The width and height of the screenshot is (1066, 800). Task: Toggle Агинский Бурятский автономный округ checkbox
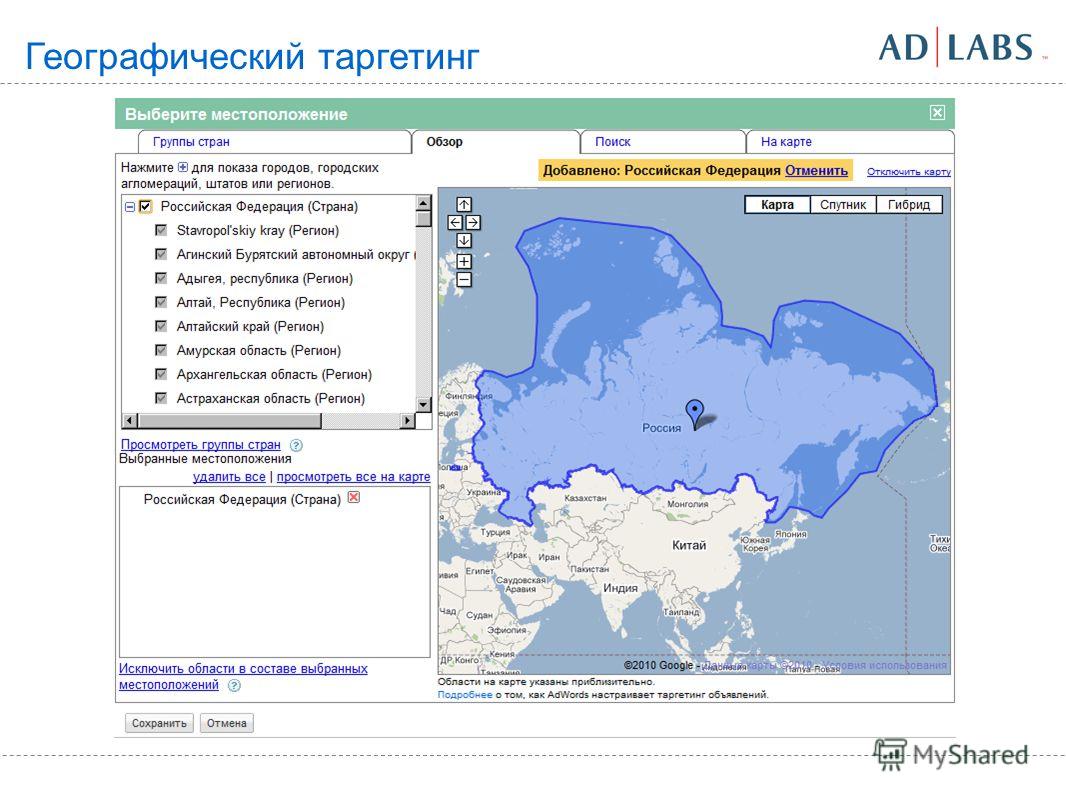[161, 254]
